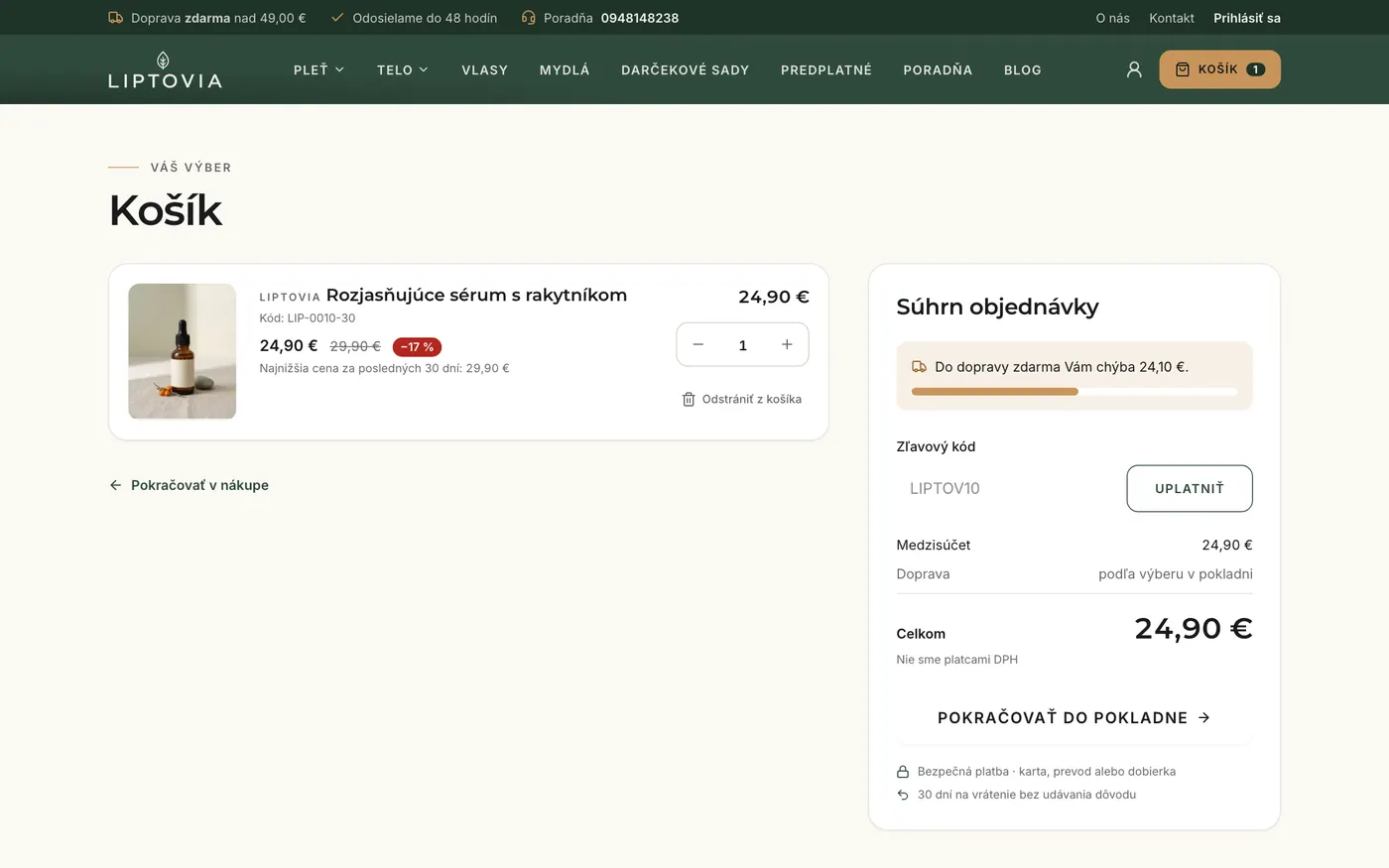Click the delivery truck icon in top bar
Screen dimensions: 1389x868
click(x=115, y=18)
